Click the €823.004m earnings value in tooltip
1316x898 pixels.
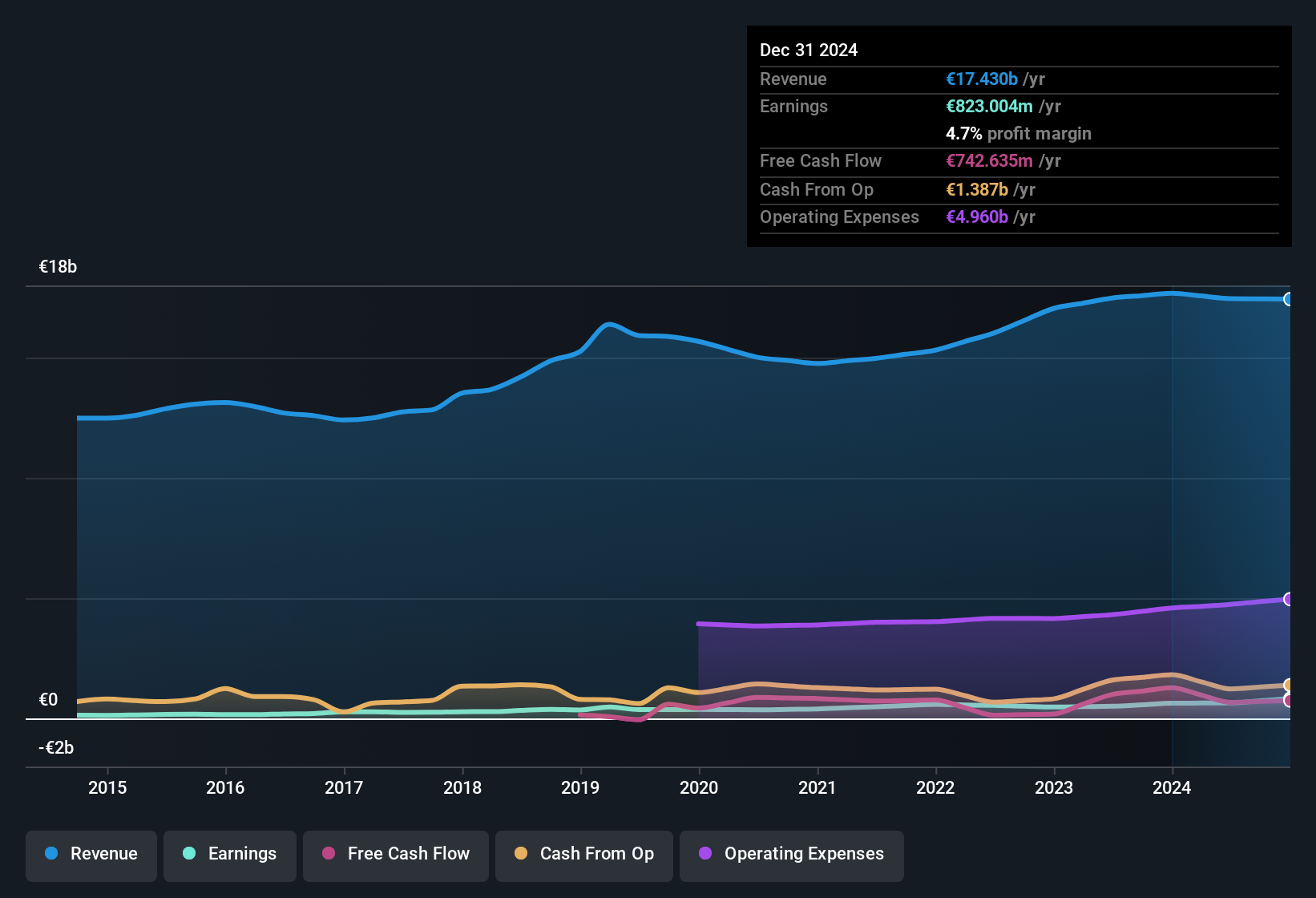[x=989, y=106]
